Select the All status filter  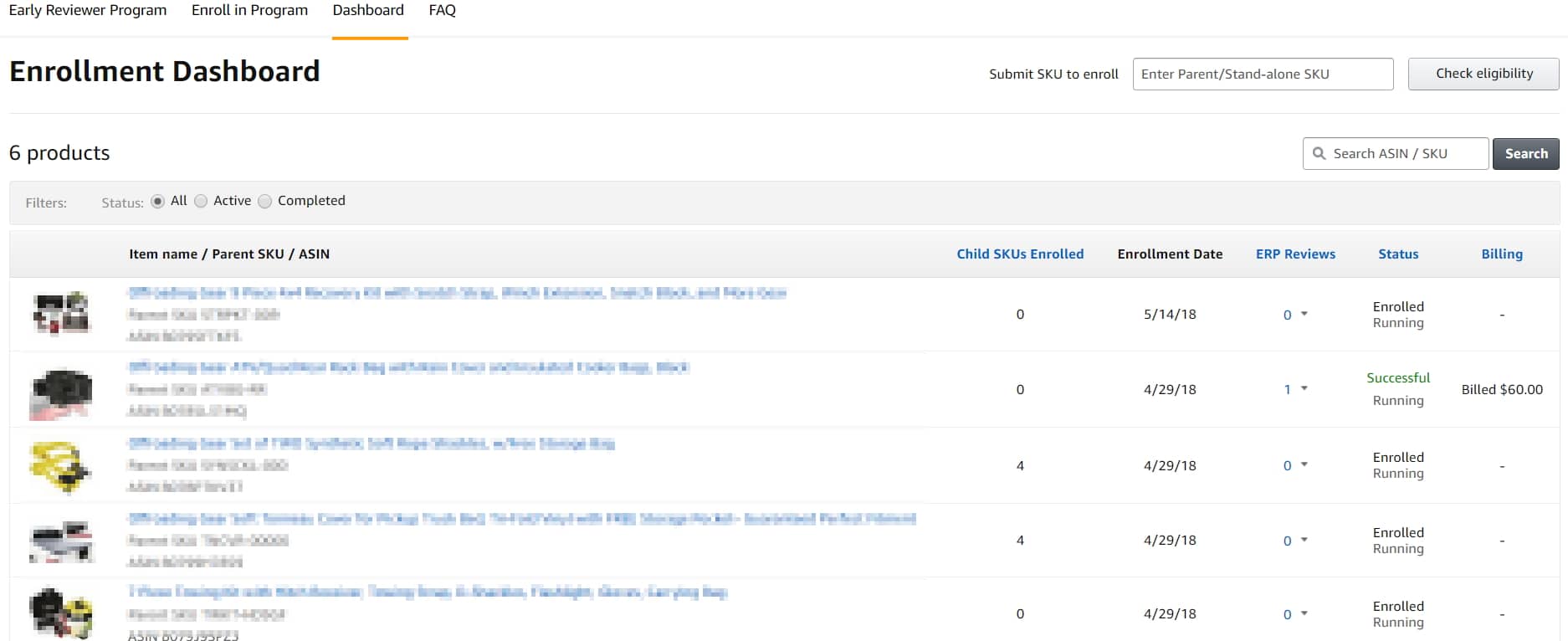point(158,202)
